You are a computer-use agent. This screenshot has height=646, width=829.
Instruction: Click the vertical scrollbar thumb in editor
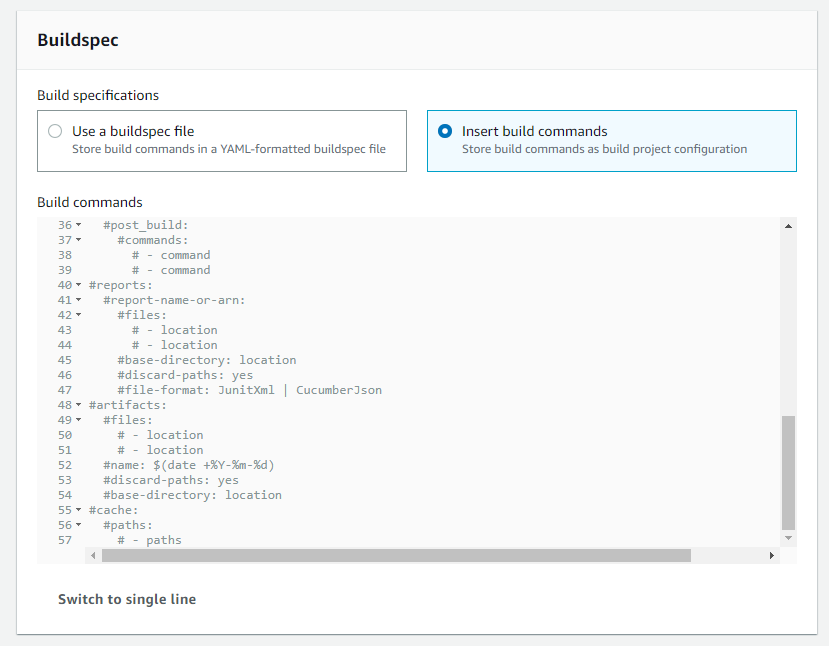pyautogui.click(x=788, y=472)
